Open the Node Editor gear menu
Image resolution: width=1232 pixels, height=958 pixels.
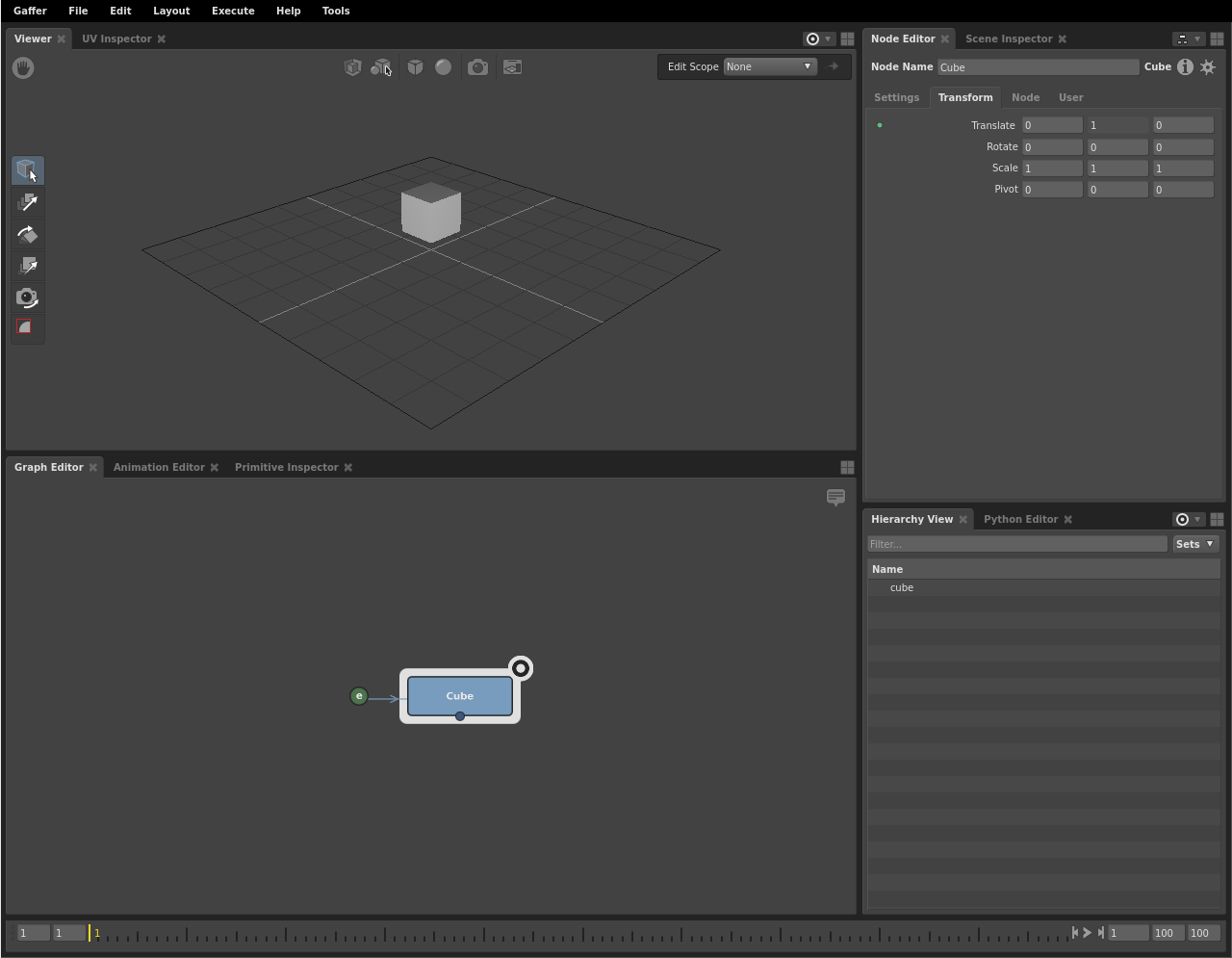tap(1208, 66)
